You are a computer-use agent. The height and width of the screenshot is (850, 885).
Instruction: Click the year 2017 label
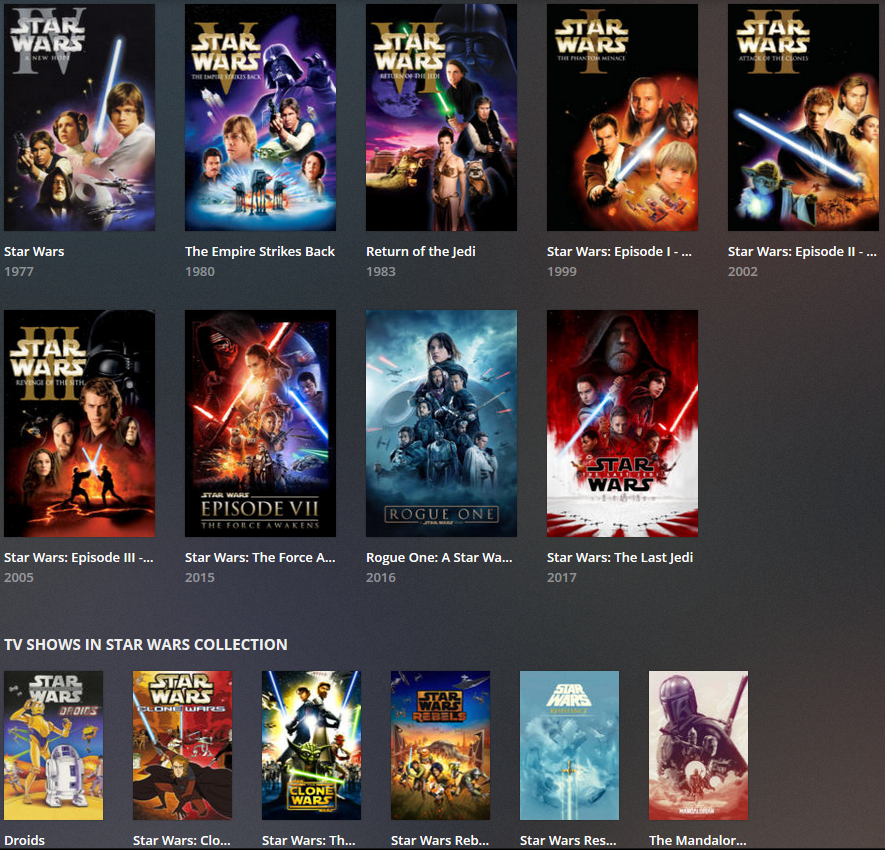point(562,577)
